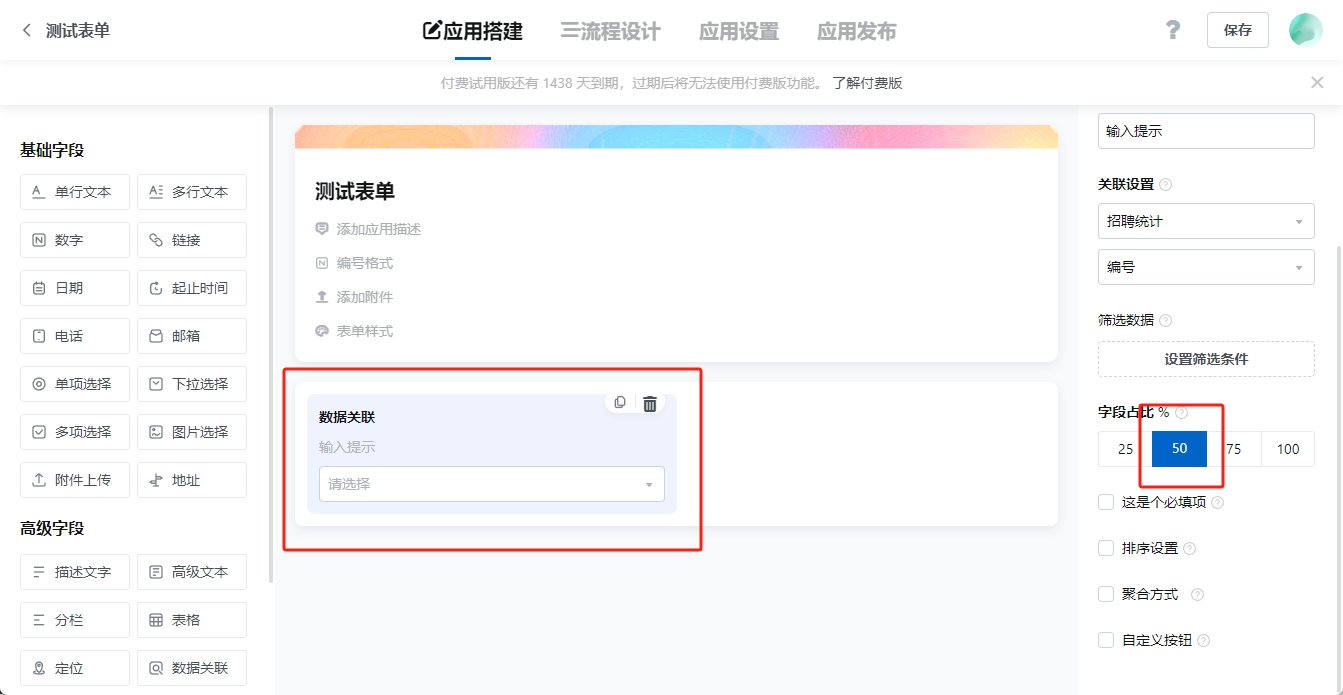Screen dimensions: 1343x695
Task: Open the 招聘统计 dropdown
Action: 1205,222
